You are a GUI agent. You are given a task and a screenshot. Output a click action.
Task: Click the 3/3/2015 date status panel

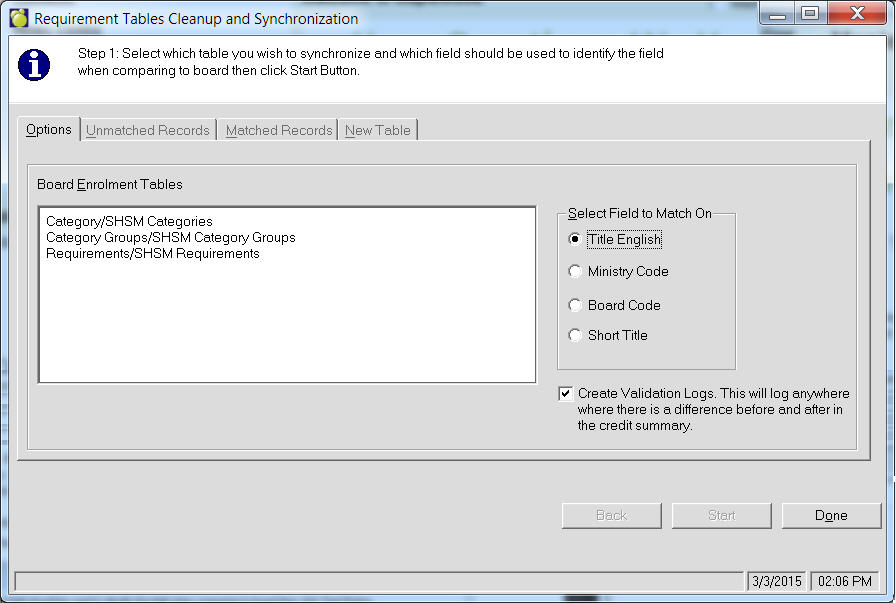pyautogui.click(x=777, y=581)
